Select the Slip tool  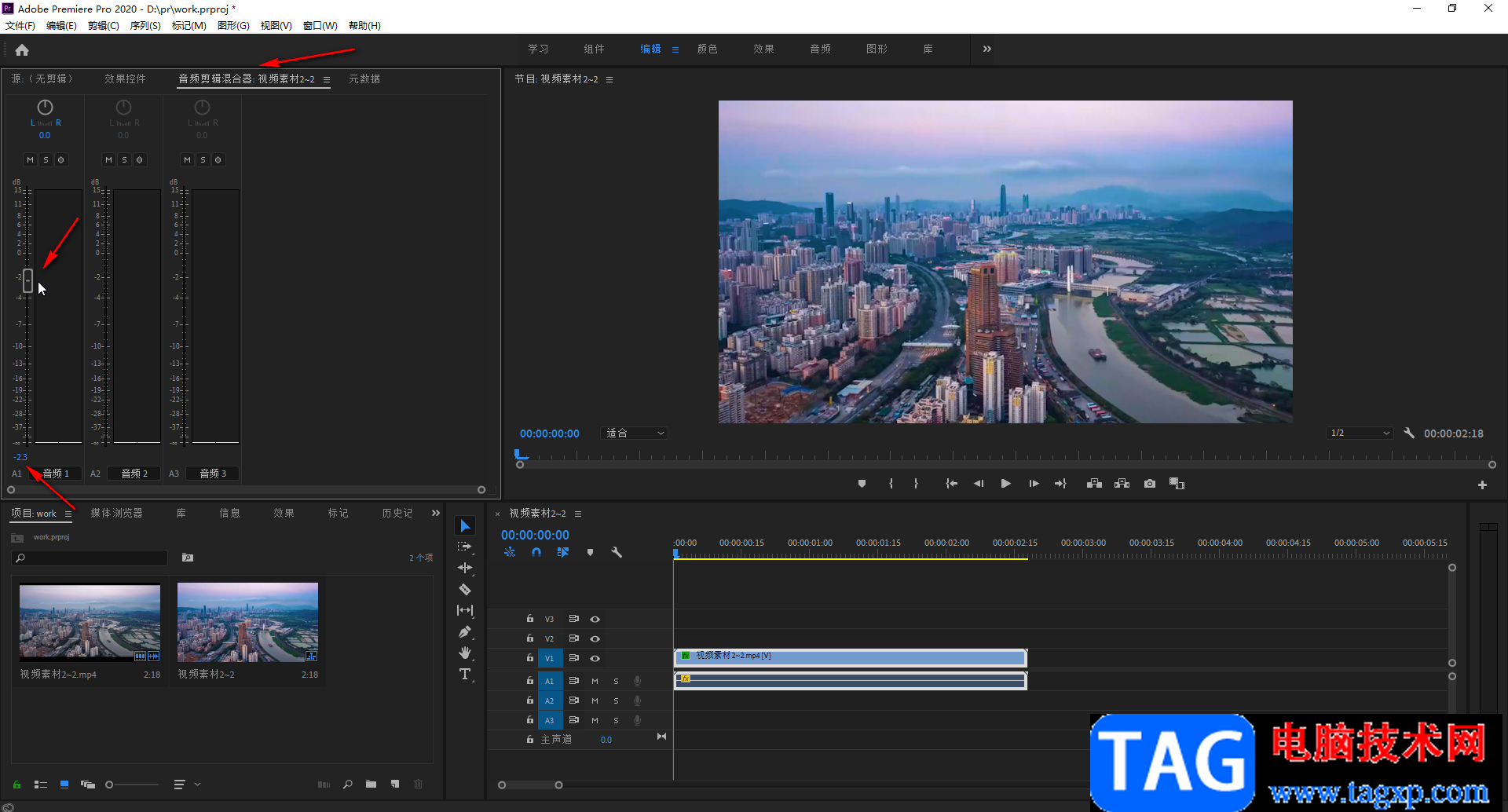coord(465,610)
